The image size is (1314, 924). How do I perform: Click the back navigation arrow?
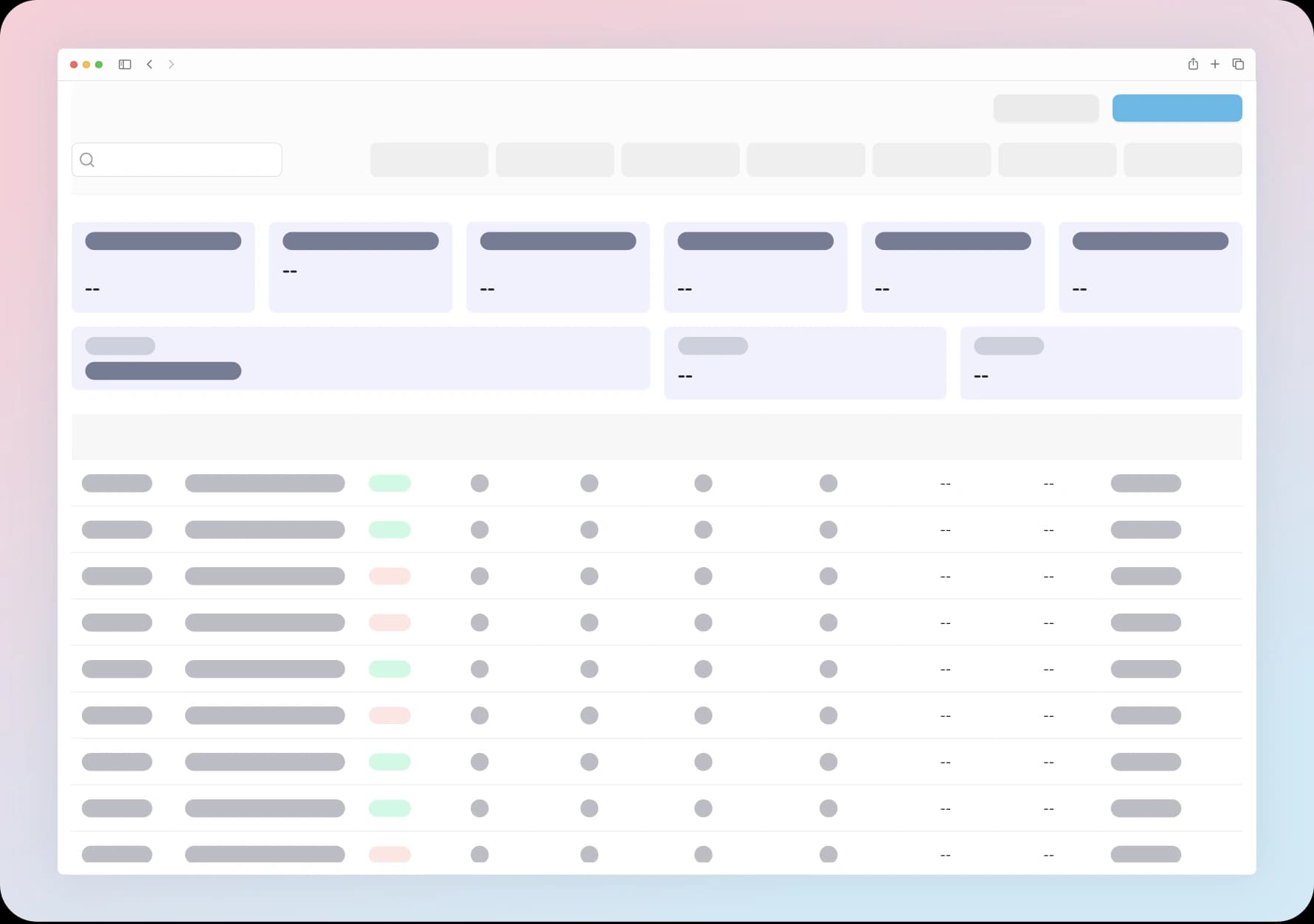pyautogui.click(x=150, y=65)
